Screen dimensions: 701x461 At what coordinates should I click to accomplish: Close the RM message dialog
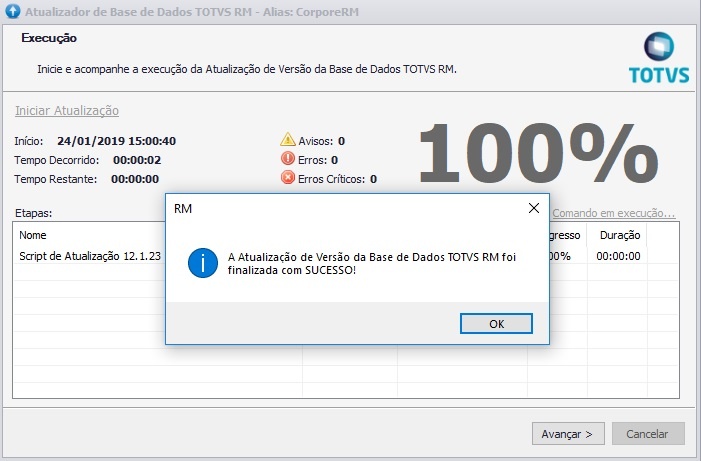(534, 208)
